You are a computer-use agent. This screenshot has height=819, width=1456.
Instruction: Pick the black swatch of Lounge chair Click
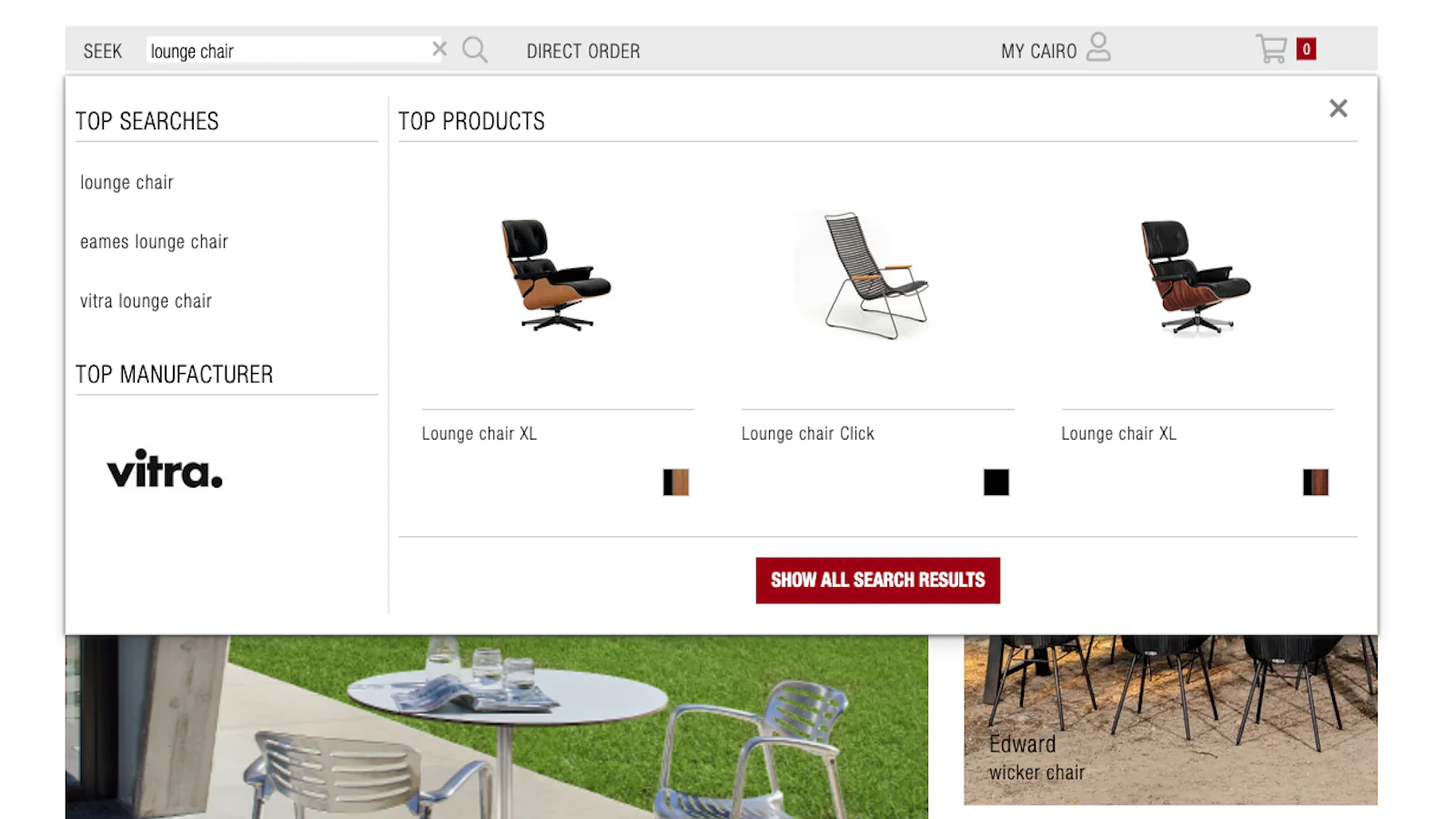(x=996, y=482)
